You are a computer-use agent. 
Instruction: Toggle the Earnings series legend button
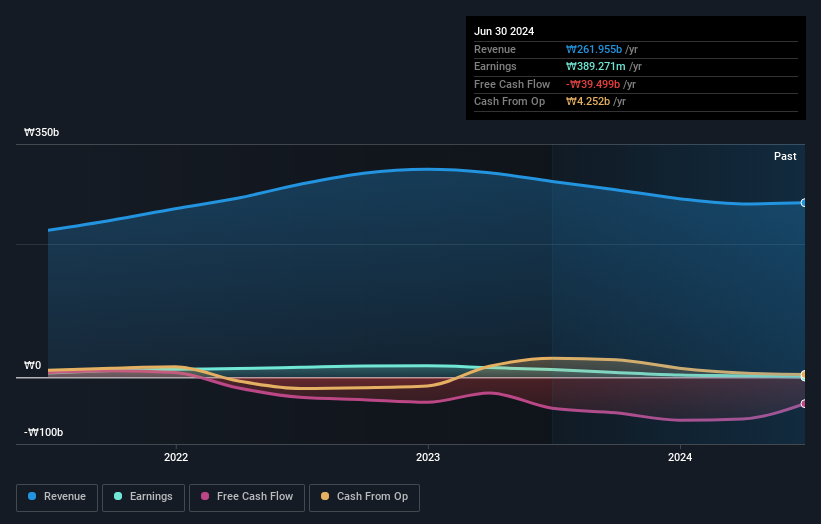(143, 497)
